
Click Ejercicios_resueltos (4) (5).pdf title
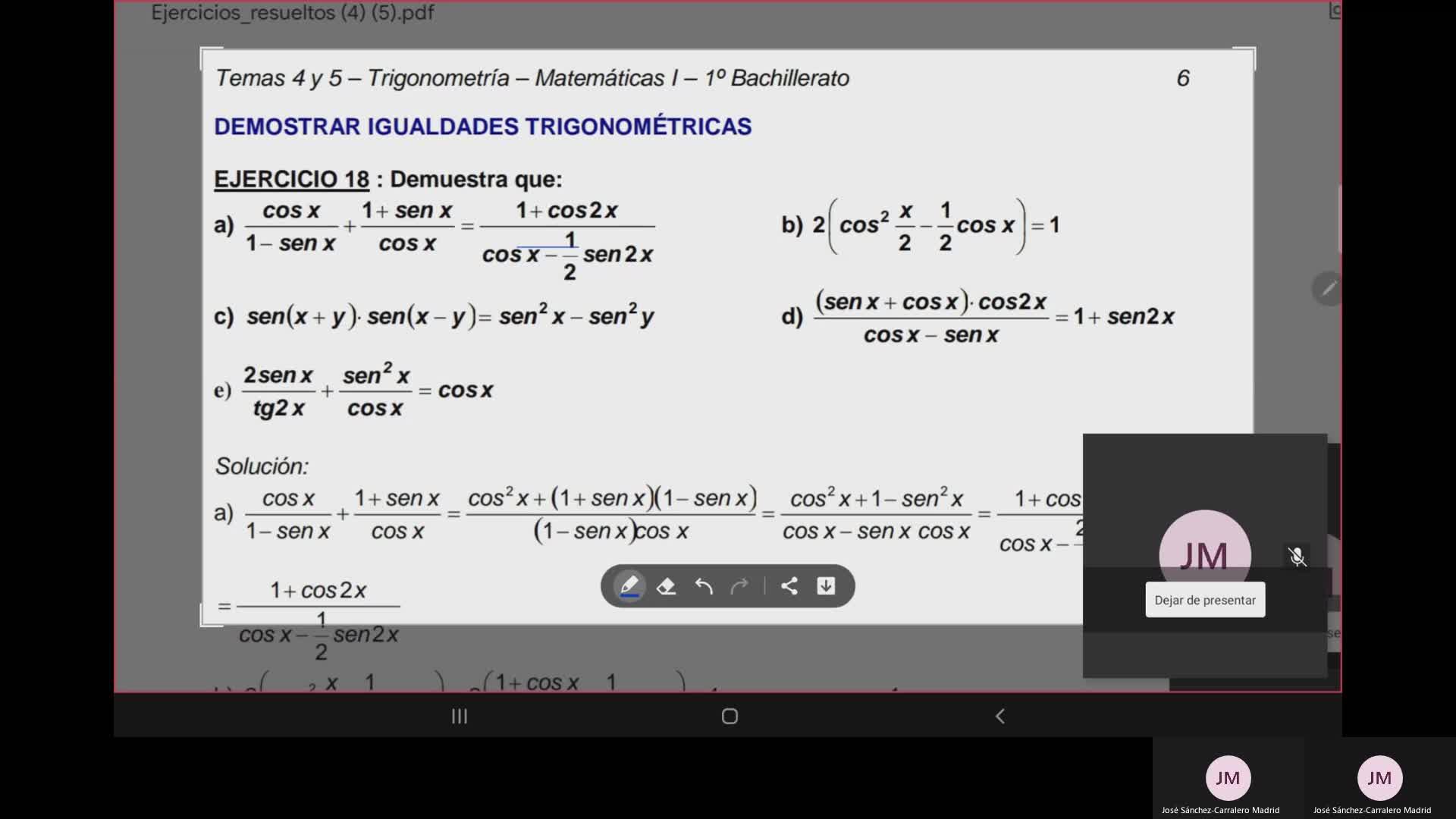click(x=293, y=13)
